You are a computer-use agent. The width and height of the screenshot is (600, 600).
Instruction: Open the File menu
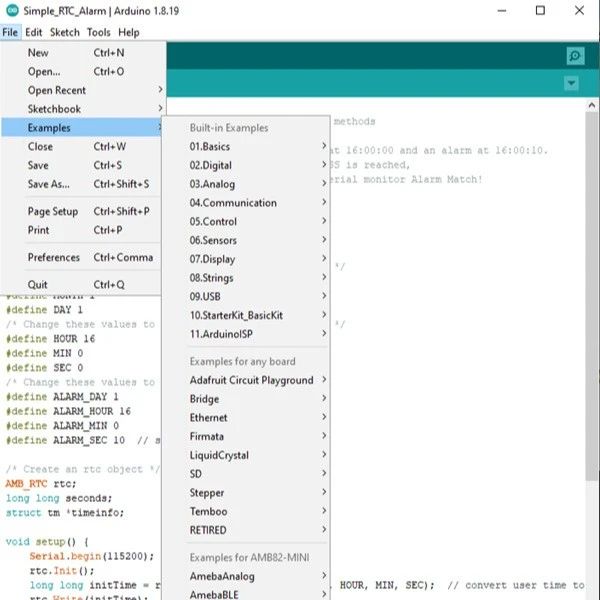click(10, 33)
